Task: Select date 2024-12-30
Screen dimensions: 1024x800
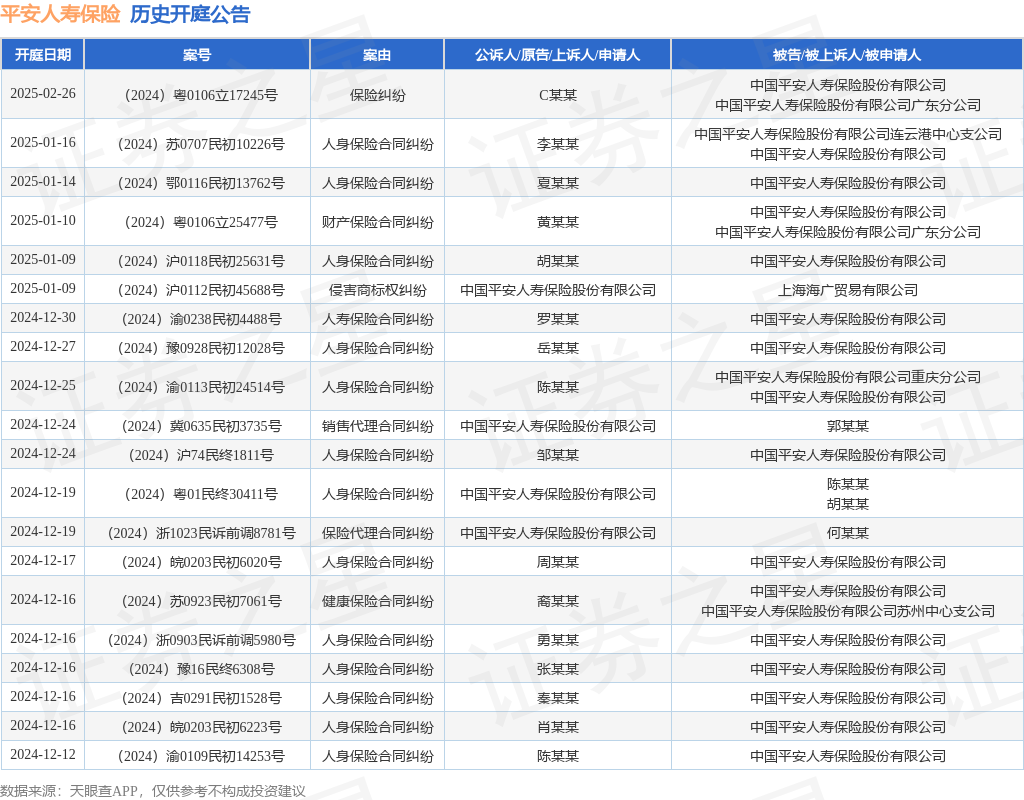Action: click(x=42, y=317)
